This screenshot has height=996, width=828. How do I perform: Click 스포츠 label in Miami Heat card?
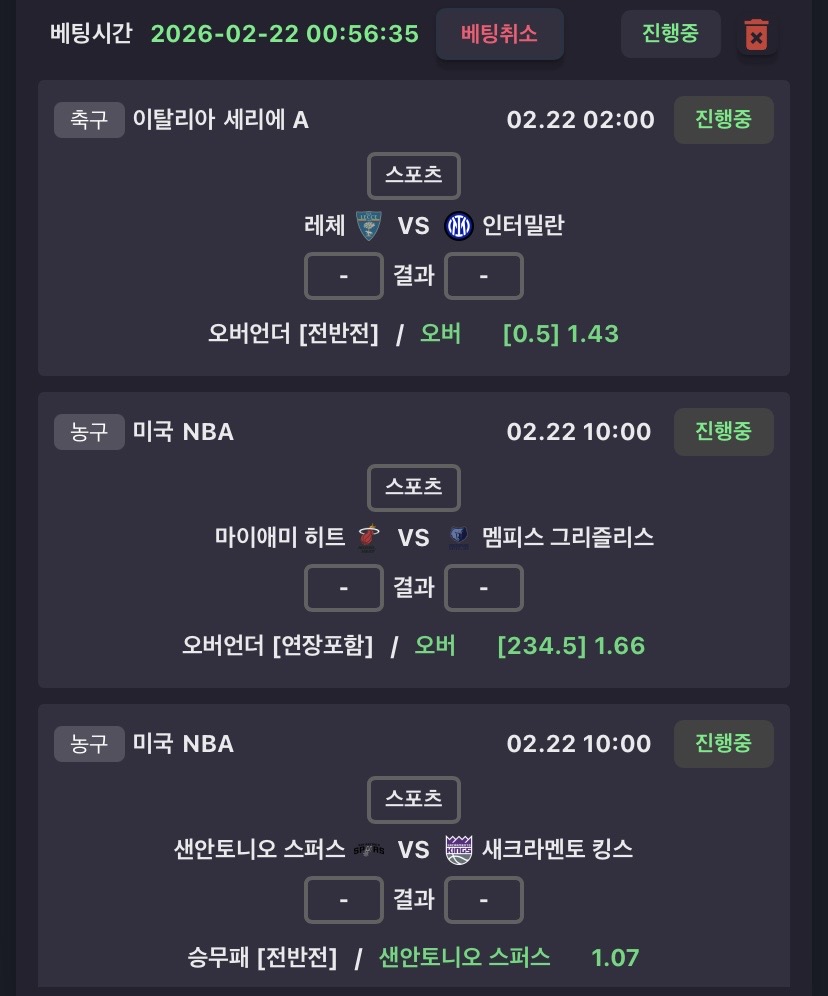point(413,488)
